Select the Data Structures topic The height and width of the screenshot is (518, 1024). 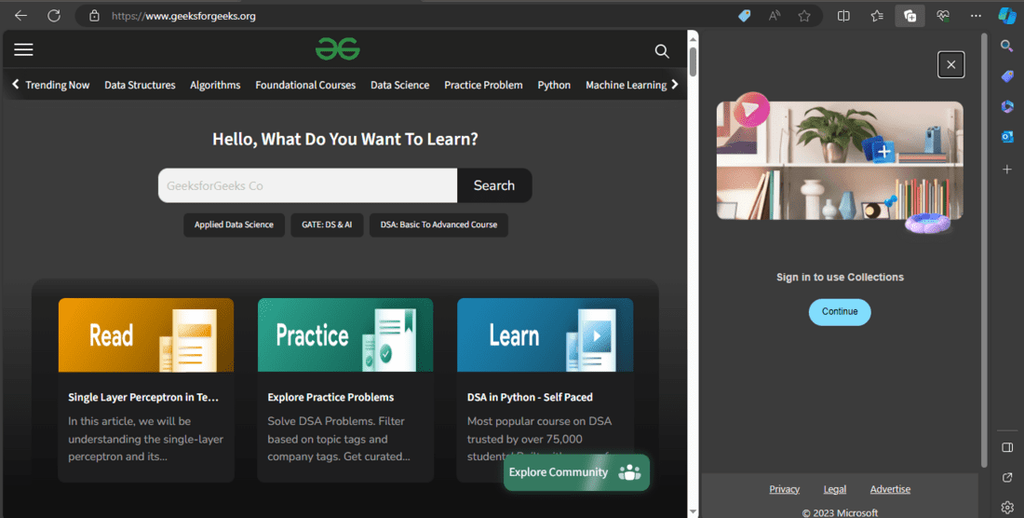click(140, 85)
